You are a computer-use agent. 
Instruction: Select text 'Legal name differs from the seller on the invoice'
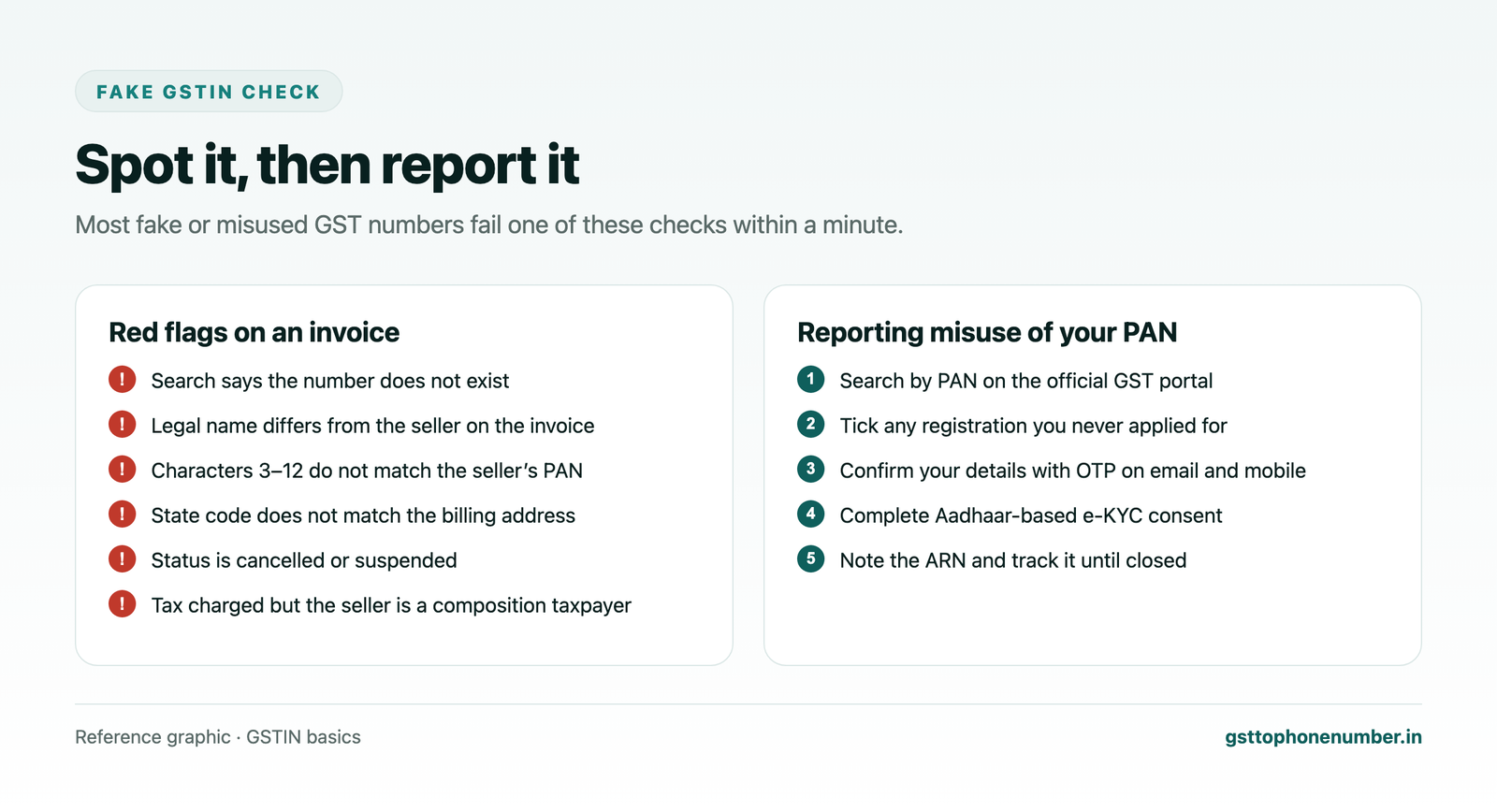coord(372,426)
